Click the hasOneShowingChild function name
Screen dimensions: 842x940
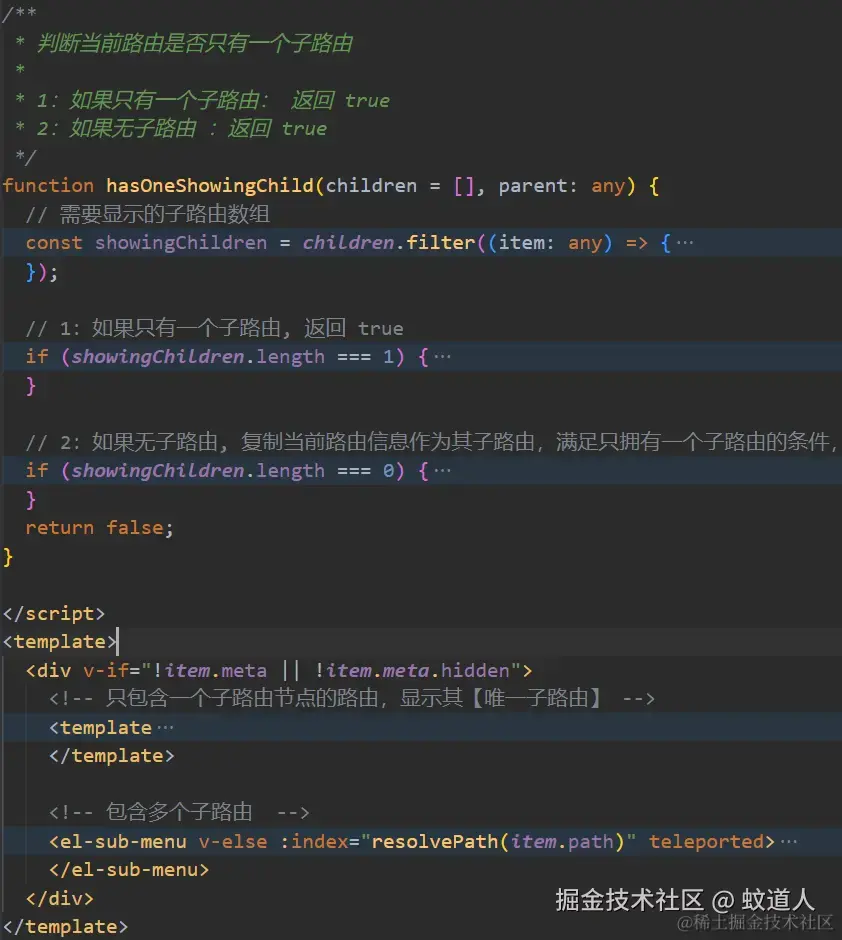click(x=188, y=185)
